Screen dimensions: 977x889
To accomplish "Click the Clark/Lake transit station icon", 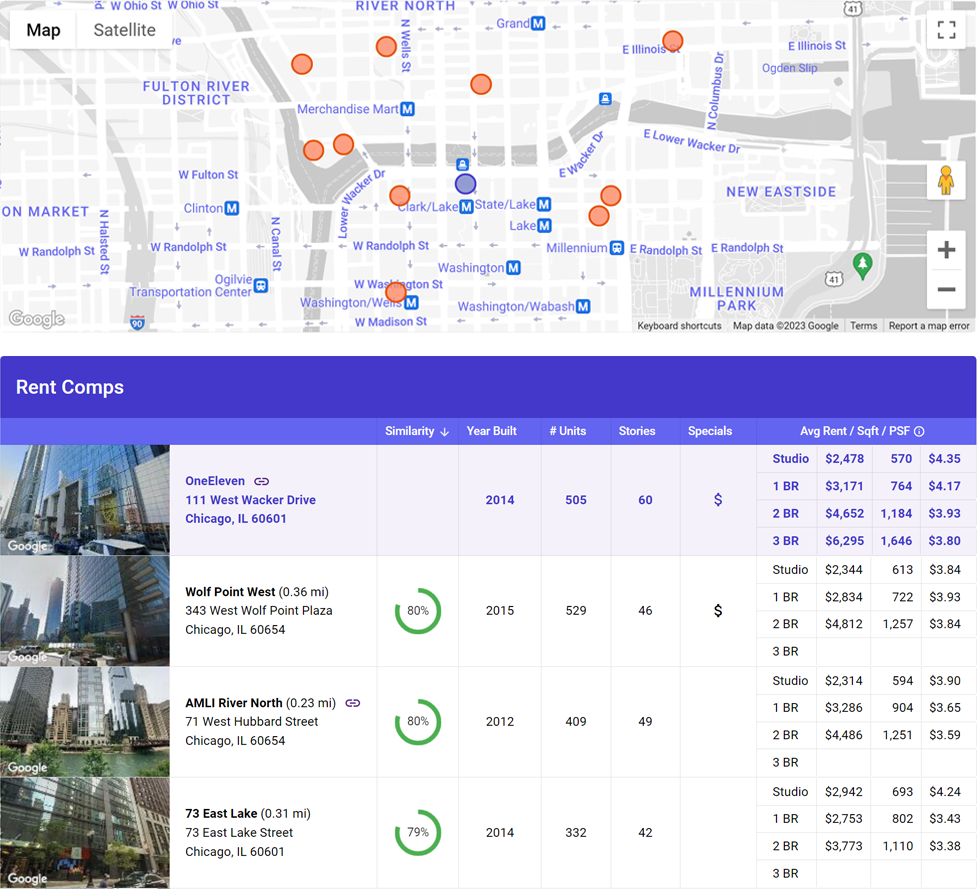I will (x=466, y=207).
